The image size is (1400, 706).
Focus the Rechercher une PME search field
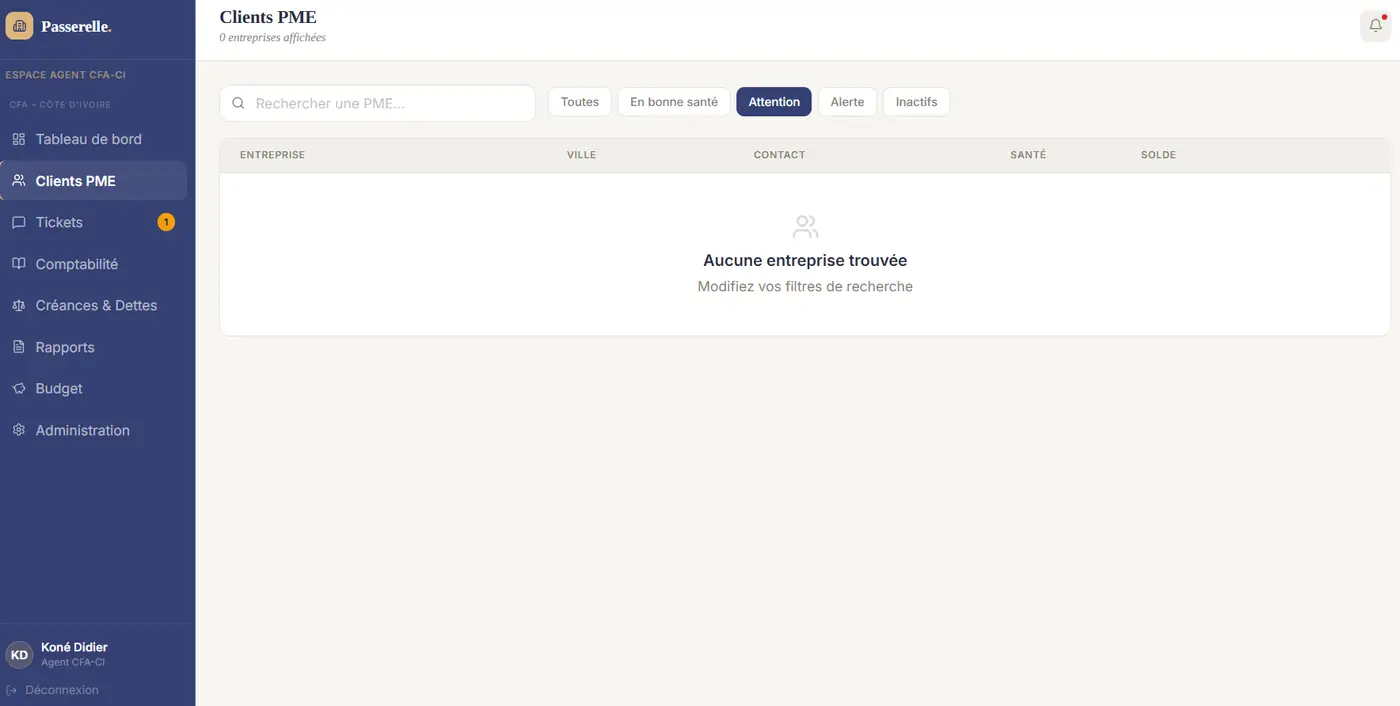coord(378,103)
